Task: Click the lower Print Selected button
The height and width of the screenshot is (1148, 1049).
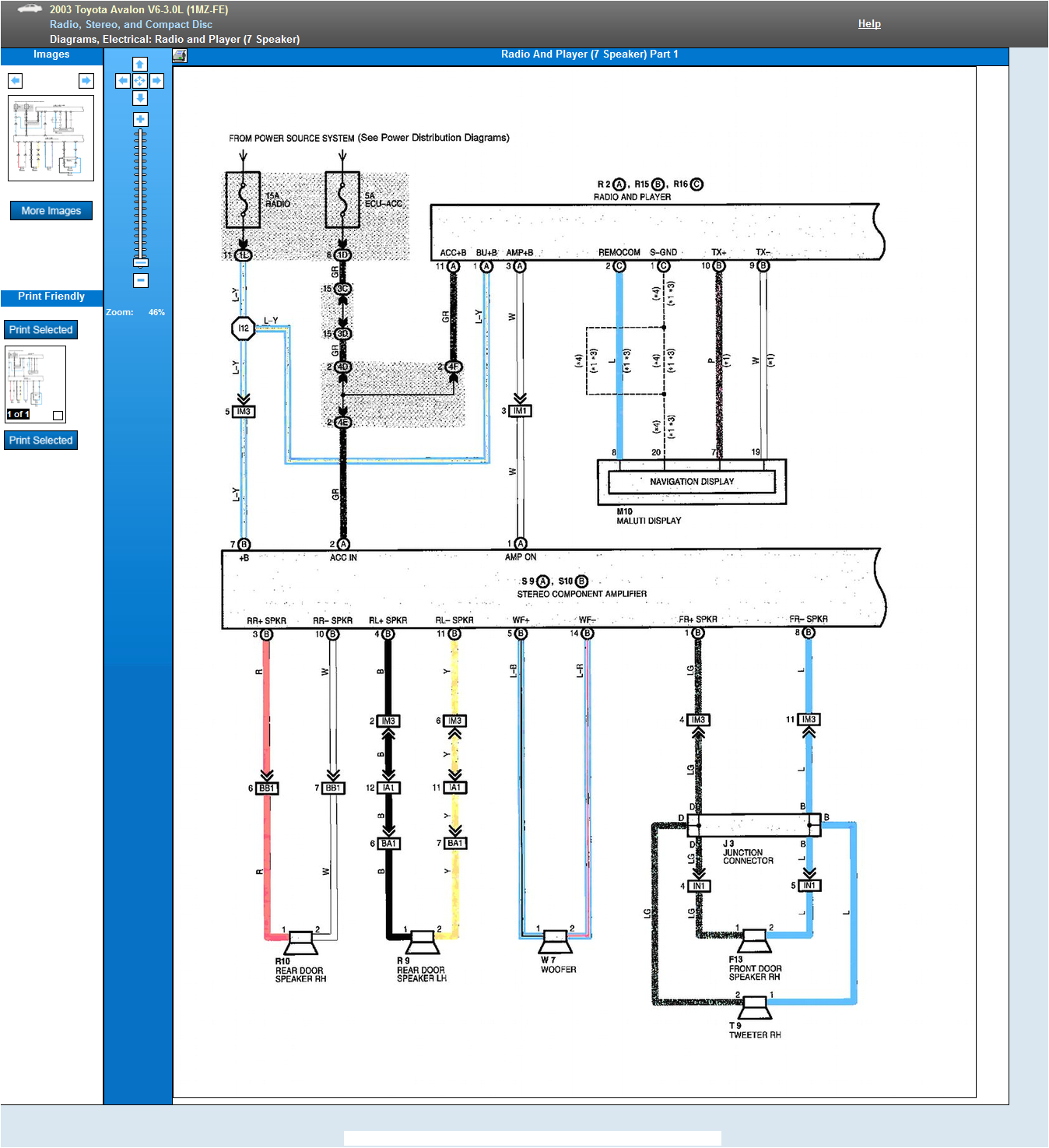Action: (40, 440)
